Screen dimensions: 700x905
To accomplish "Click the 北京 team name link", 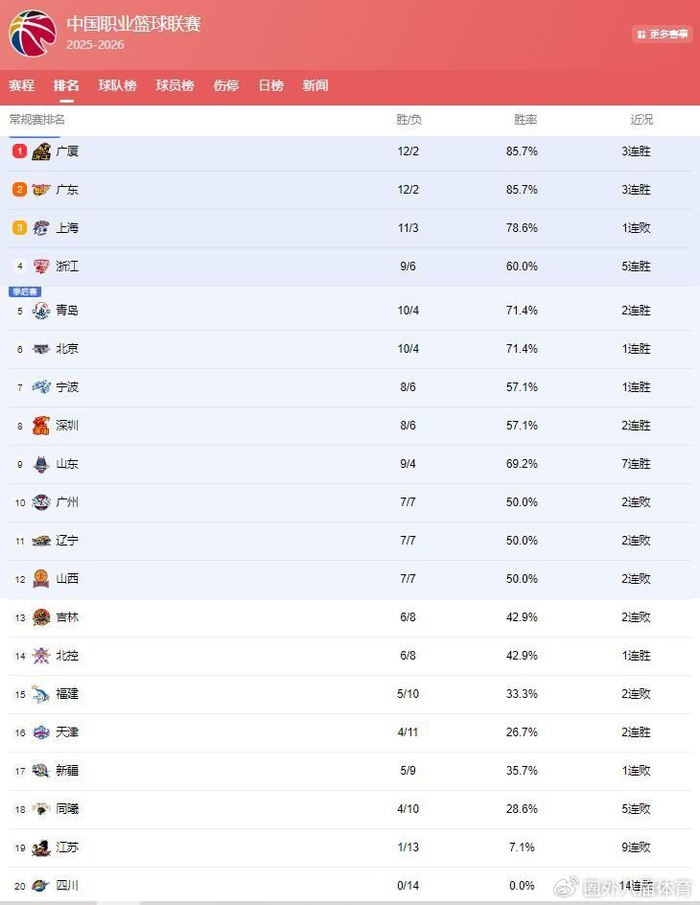I will pos(67,349).
